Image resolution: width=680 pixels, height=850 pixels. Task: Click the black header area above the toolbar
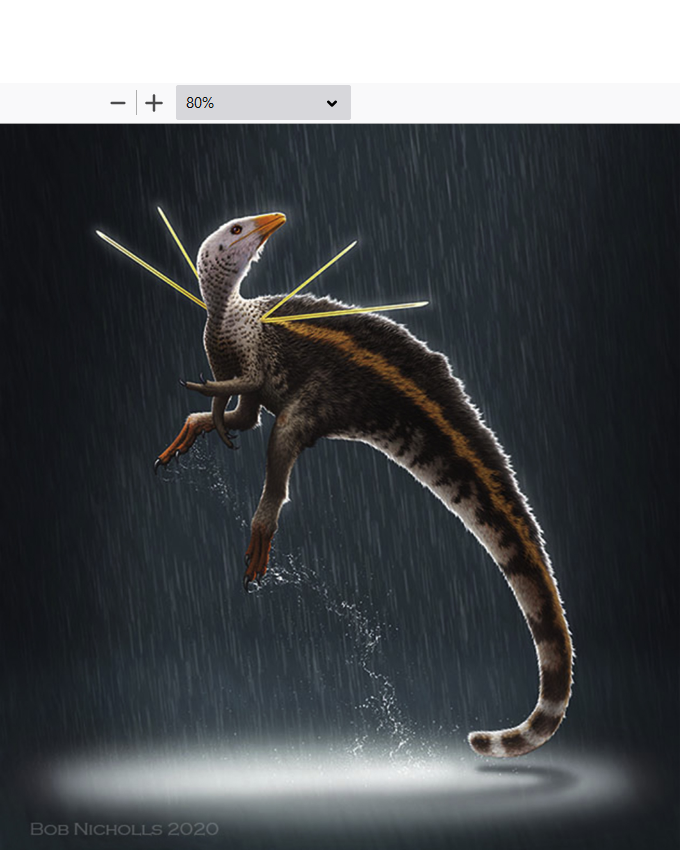340,40
